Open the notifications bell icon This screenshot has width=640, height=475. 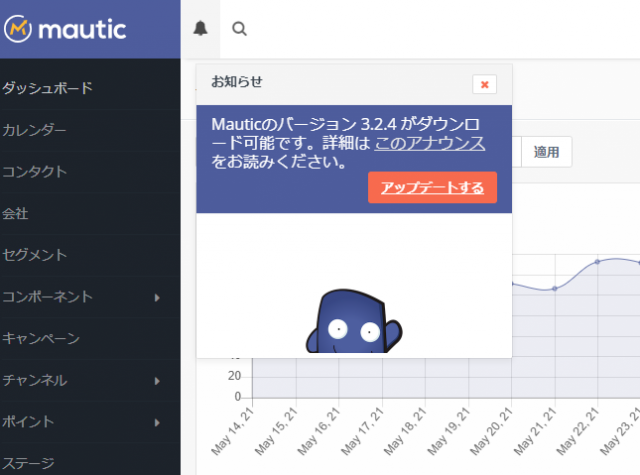pyautogui.click(x=200, y=29)
